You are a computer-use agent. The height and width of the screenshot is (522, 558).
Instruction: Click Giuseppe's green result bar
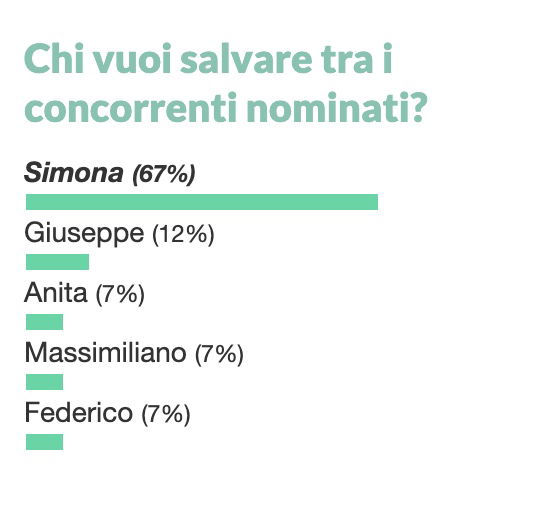(57, 262)
